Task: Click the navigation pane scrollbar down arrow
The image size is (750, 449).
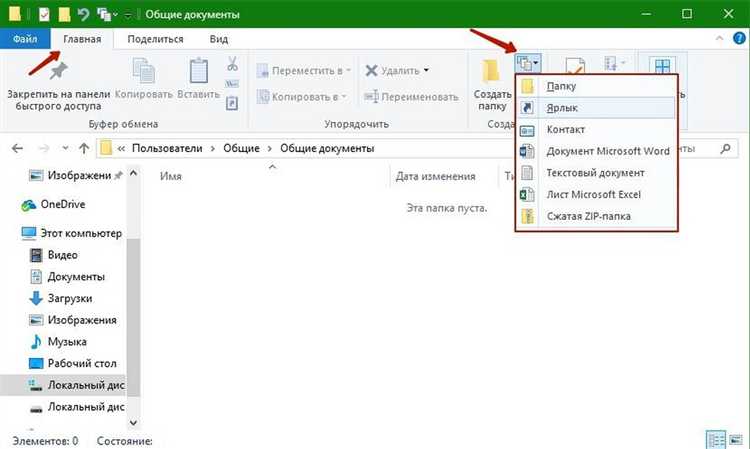Action: [x=133, y=423]
